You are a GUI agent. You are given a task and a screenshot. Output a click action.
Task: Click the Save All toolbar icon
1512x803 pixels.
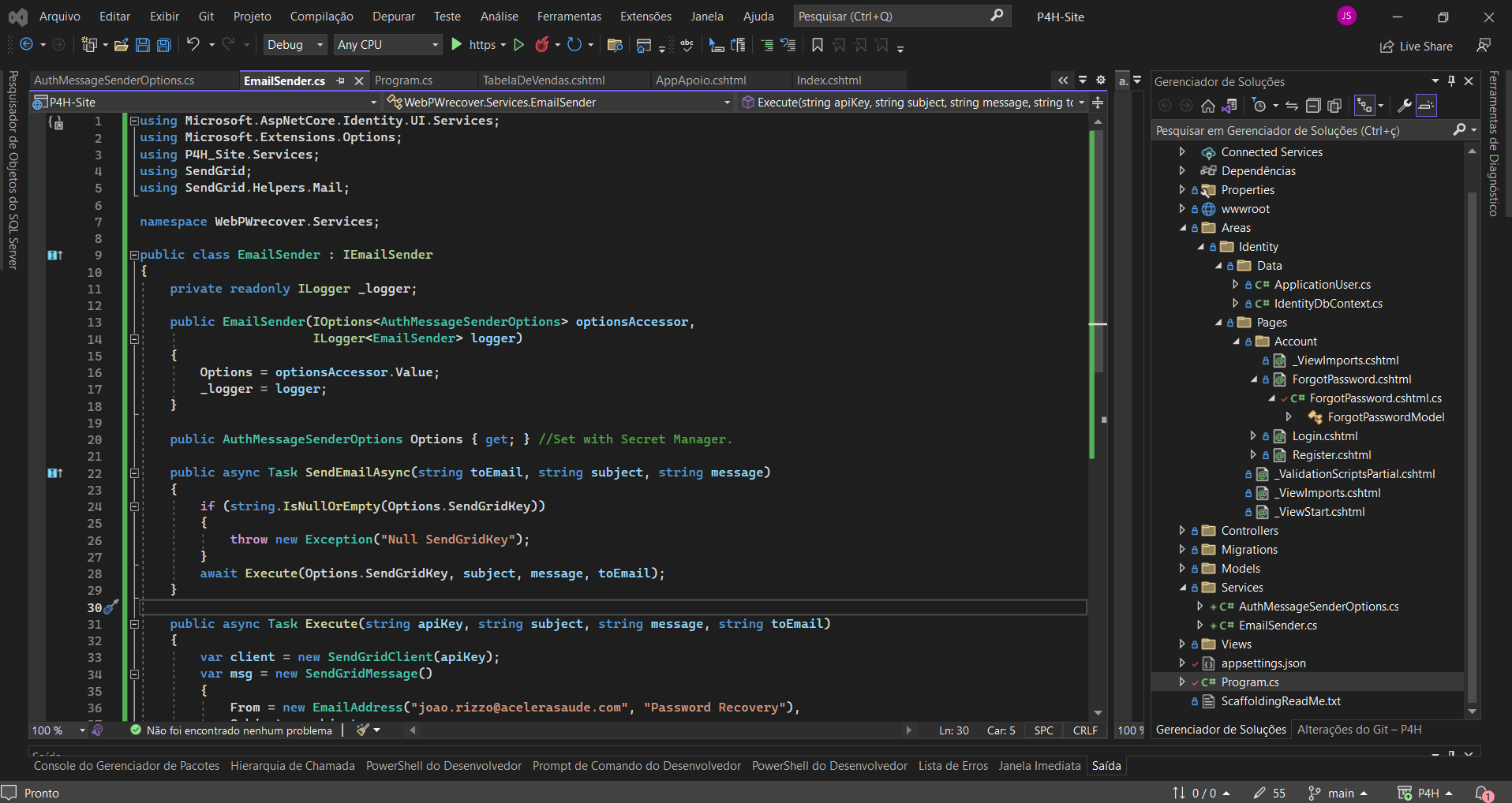(x=164, y=45)
